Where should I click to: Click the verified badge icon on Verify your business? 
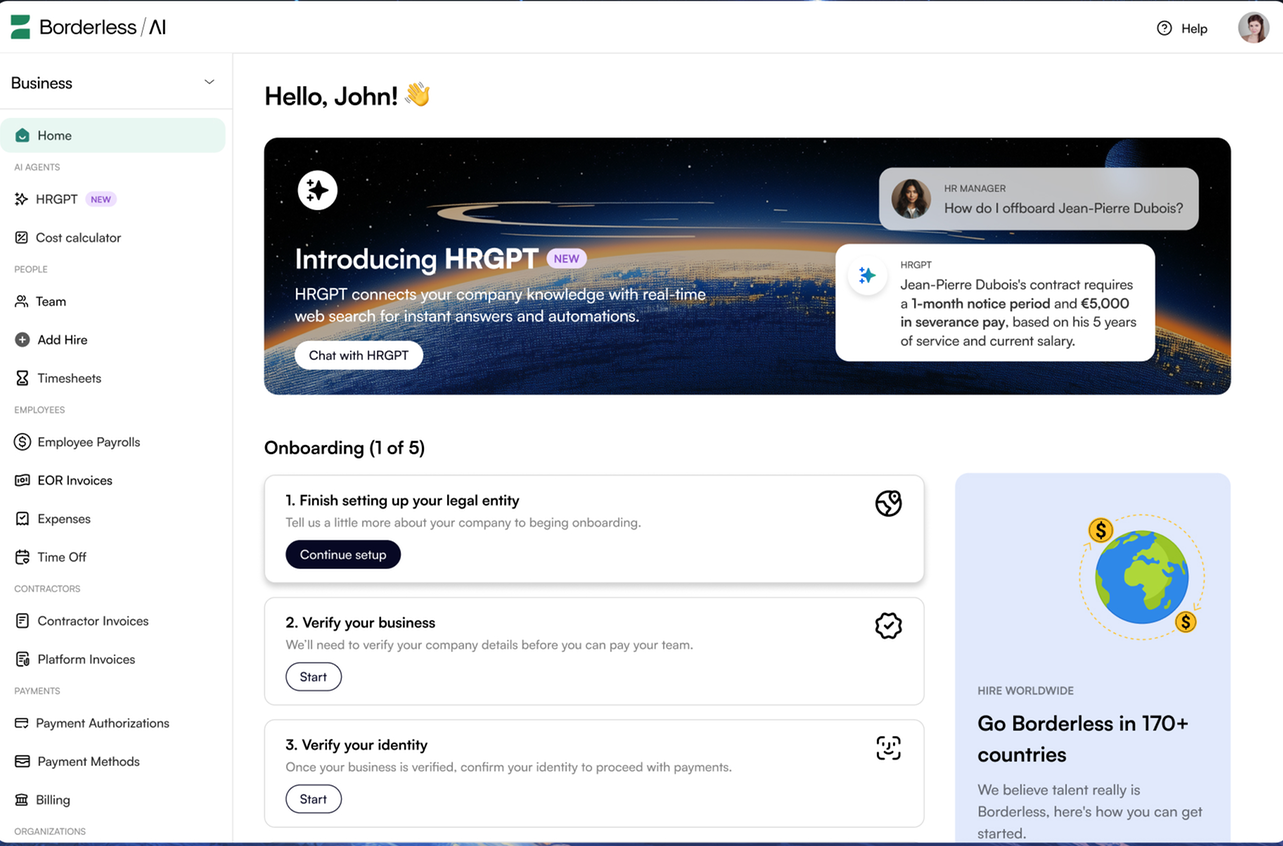[888, 626]
